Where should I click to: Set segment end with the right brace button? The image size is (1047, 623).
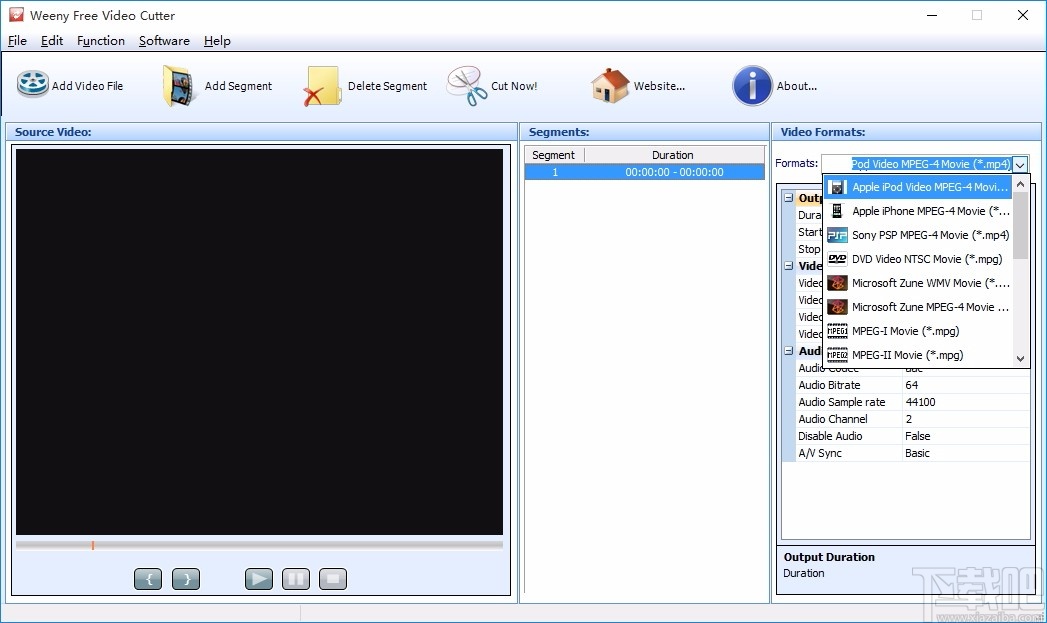(186, 579)
